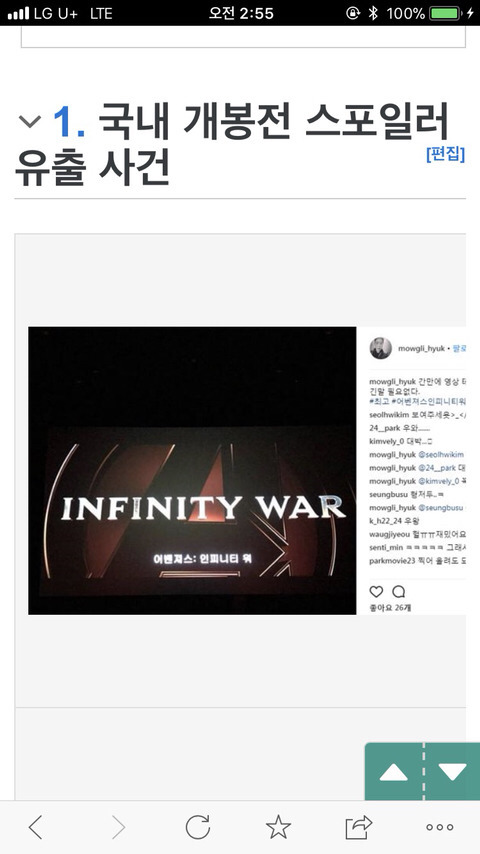Jump to bottom with down arrow button

452,772
